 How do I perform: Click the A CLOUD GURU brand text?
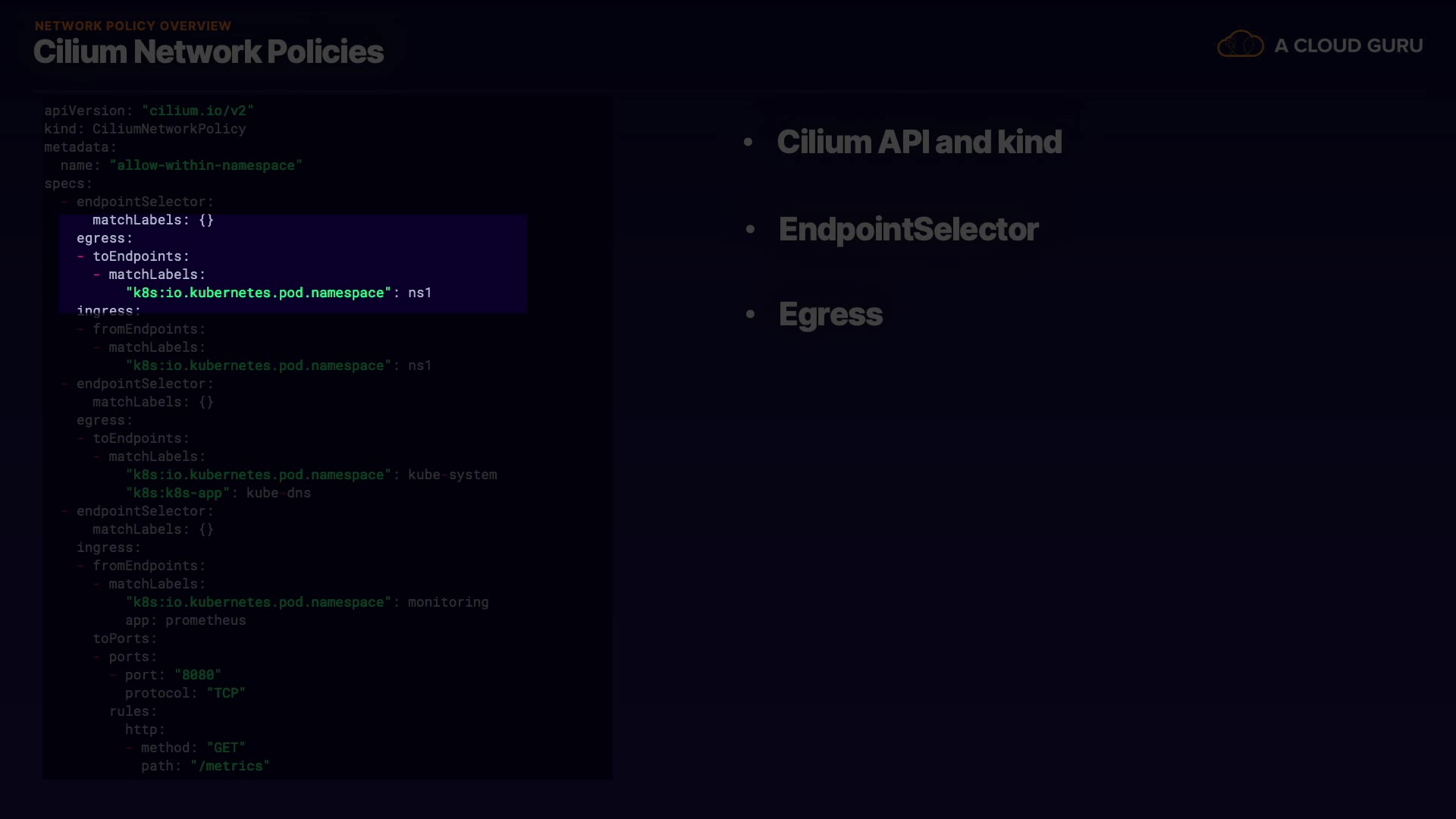click(1348, 45)
